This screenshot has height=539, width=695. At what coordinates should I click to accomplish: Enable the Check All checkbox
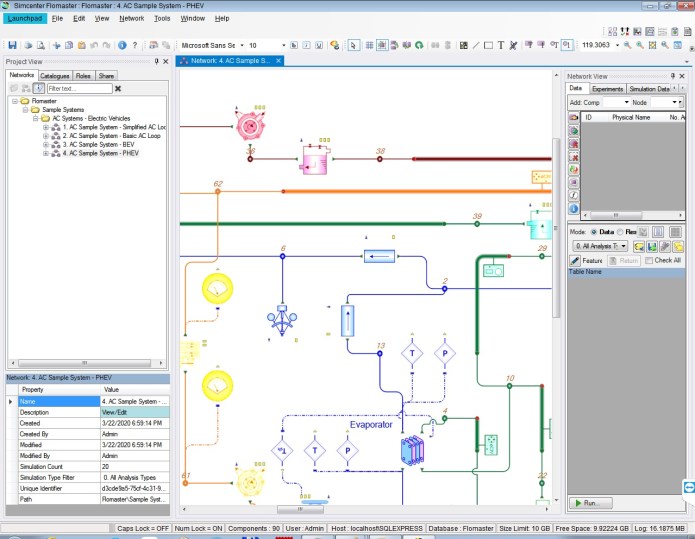pos(649,260)
